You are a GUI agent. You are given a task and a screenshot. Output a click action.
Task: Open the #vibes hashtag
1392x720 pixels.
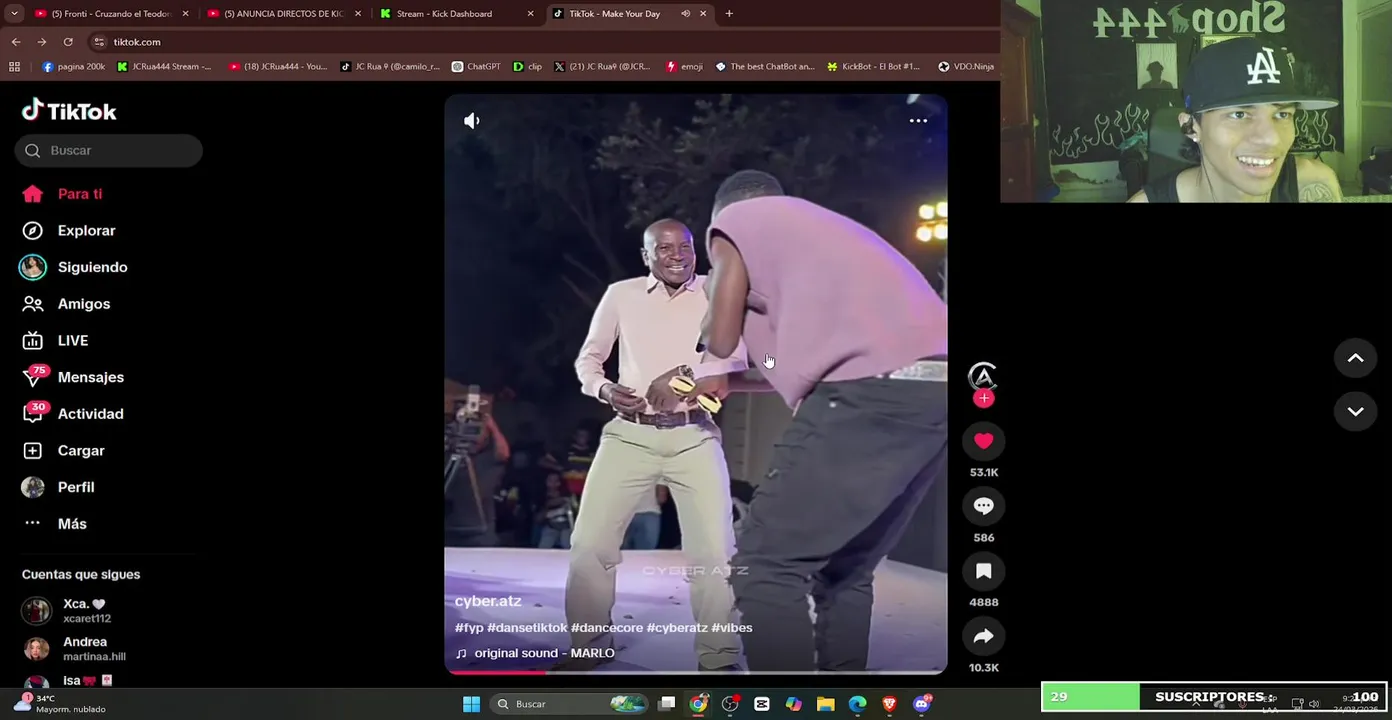pyautogui.click(x=732, y=628)
